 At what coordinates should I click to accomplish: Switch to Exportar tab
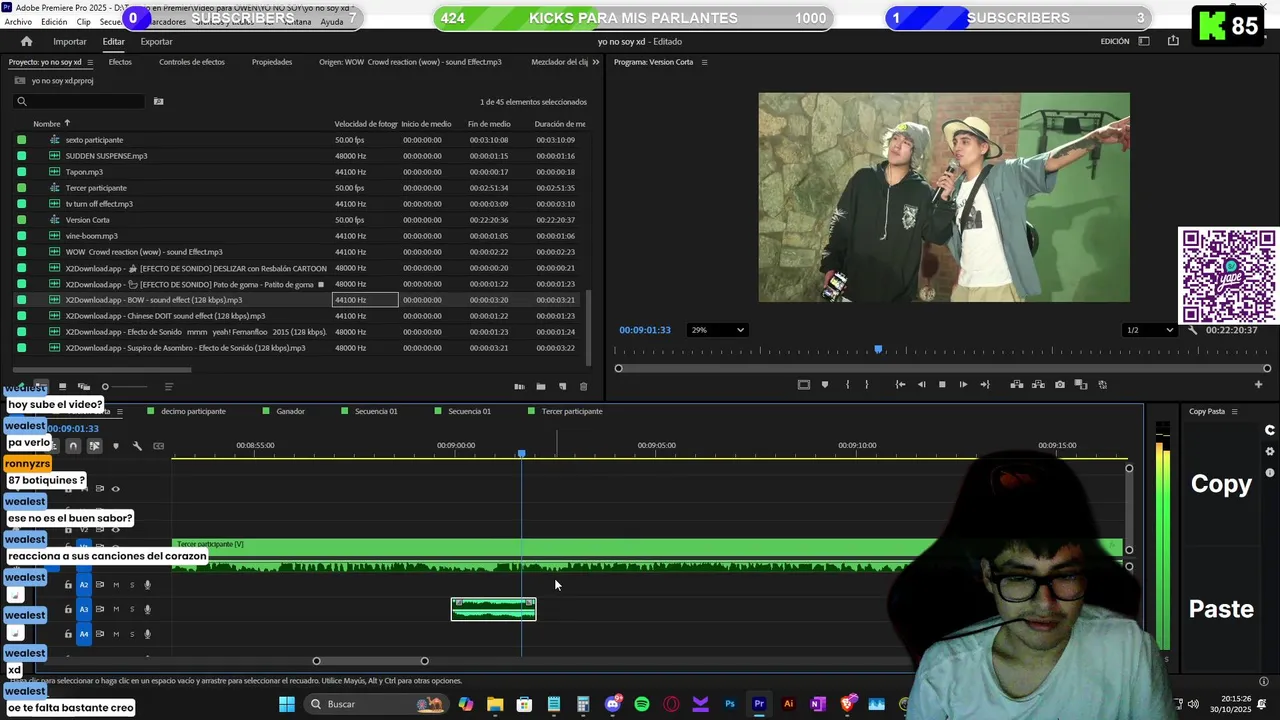click(x=156, y=42)
